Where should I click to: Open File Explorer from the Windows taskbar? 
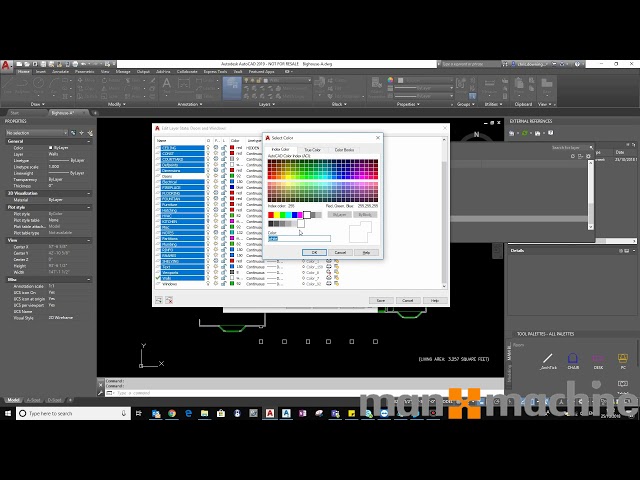pos(204,413)
